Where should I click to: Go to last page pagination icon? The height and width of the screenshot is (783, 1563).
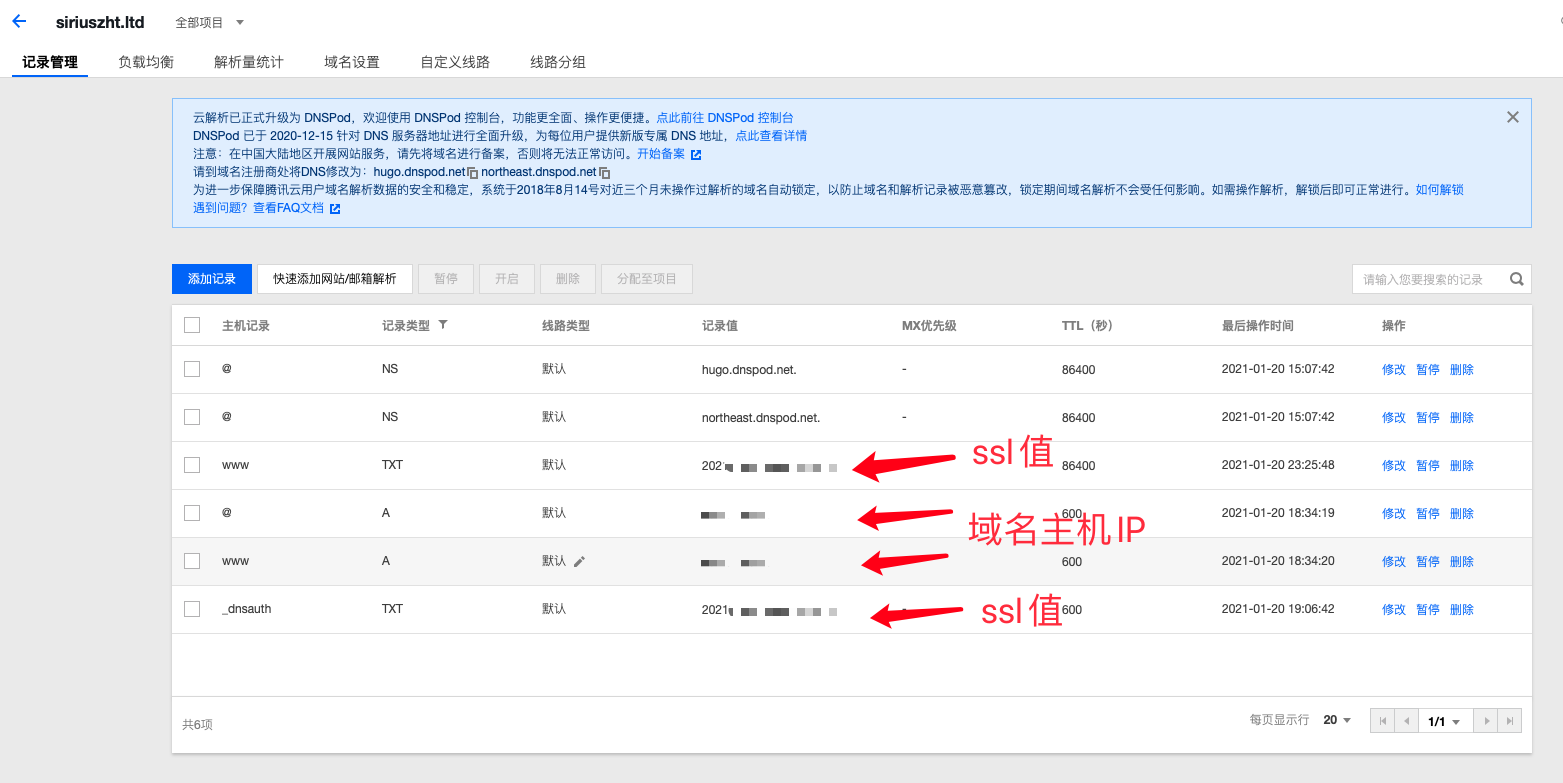1510,721
